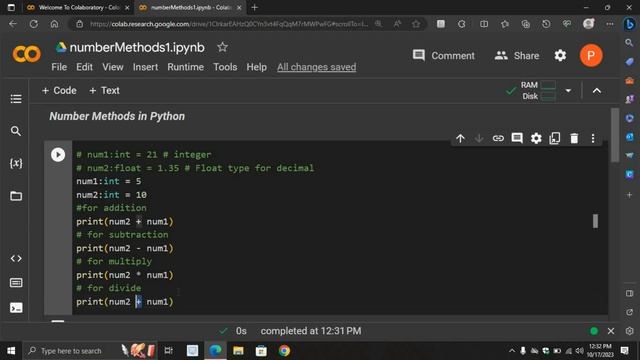Close the status bar with X

click(611, 331)
